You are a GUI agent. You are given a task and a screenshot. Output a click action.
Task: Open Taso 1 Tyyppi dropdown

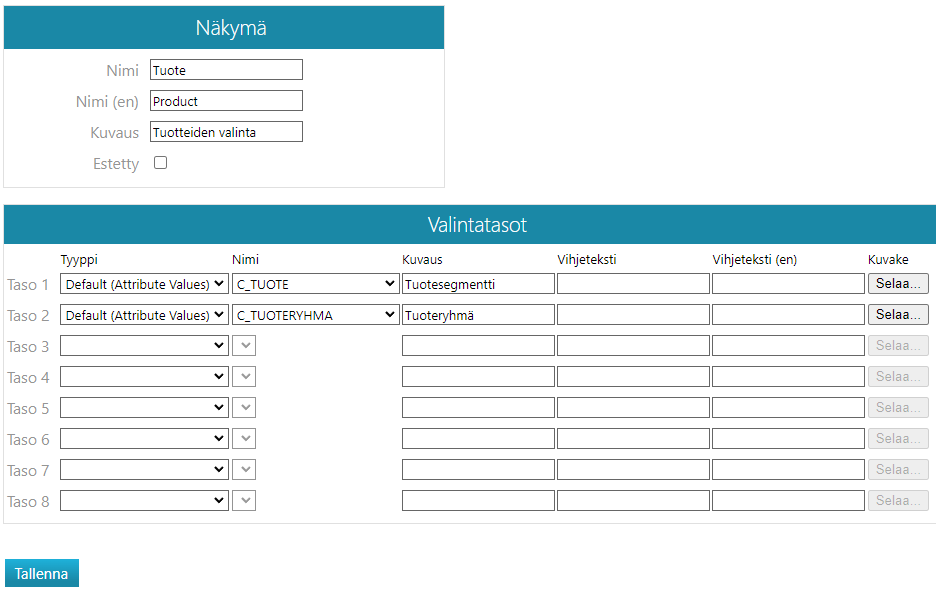coord(144,284)
